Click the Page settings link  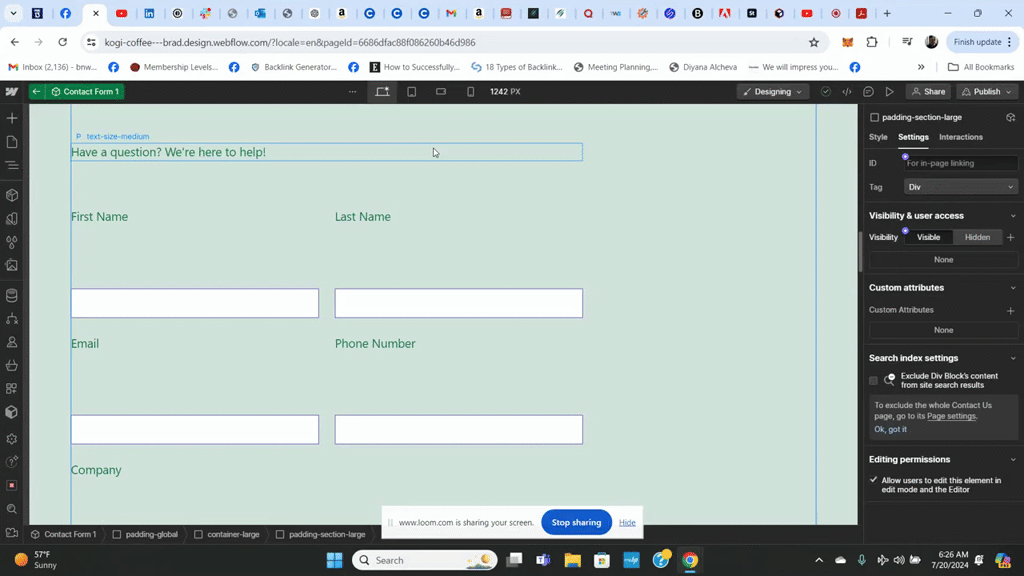click(x=951, y=416)
